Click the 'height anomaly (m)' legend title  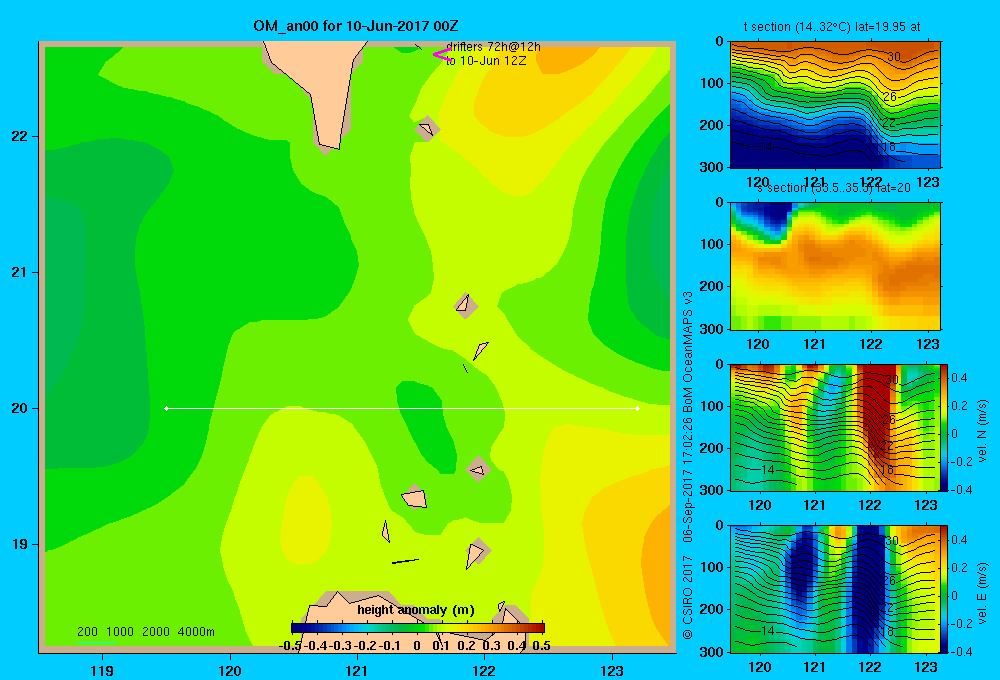[x=416, y=610]
